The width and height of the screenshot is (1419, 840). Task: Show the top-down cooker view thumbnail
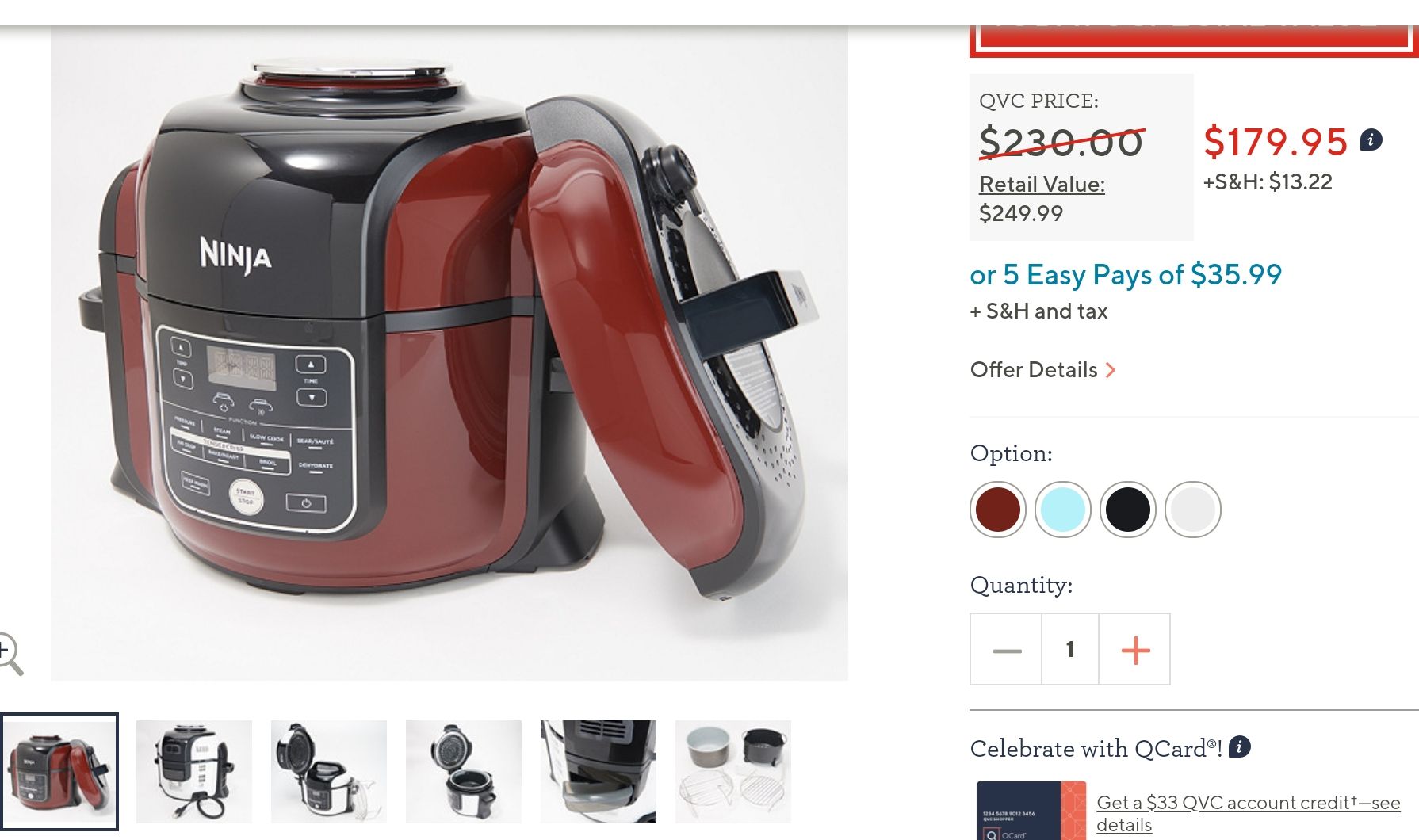pyautogui.click(x=464, y=772)
